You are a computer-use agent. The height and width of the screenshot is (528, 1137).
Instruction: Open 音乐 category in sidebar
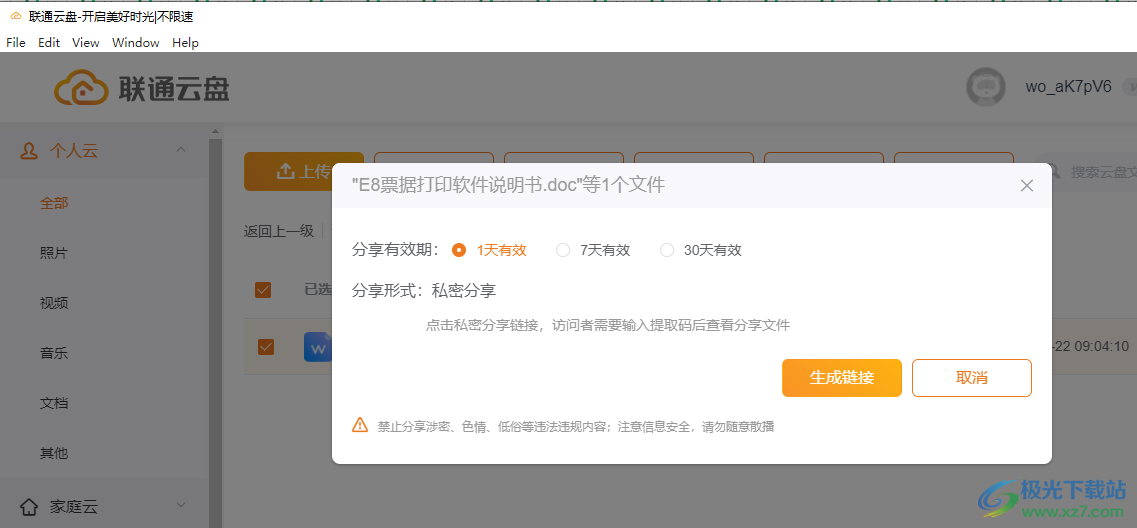(54, 354)
